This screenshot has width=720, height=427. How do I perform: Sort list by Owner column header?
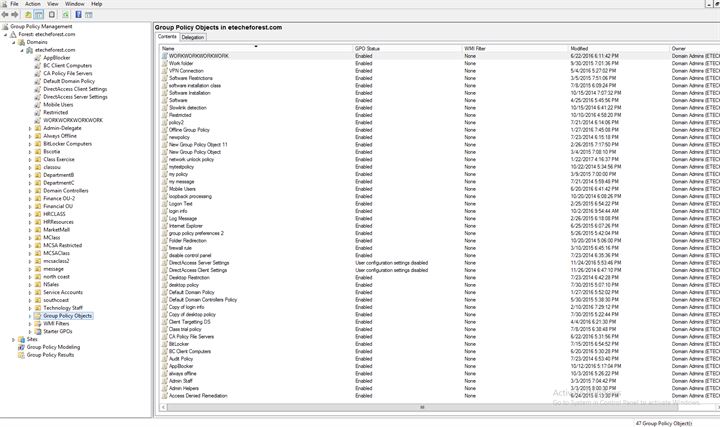695,48
